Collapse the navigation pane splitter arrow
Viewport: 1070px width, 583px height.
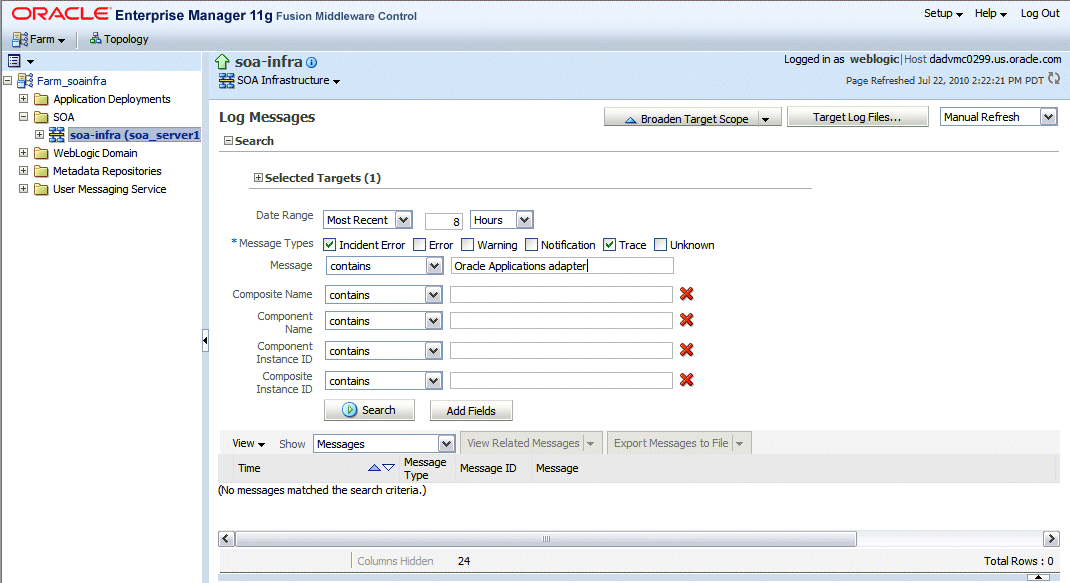coord(205,340)
